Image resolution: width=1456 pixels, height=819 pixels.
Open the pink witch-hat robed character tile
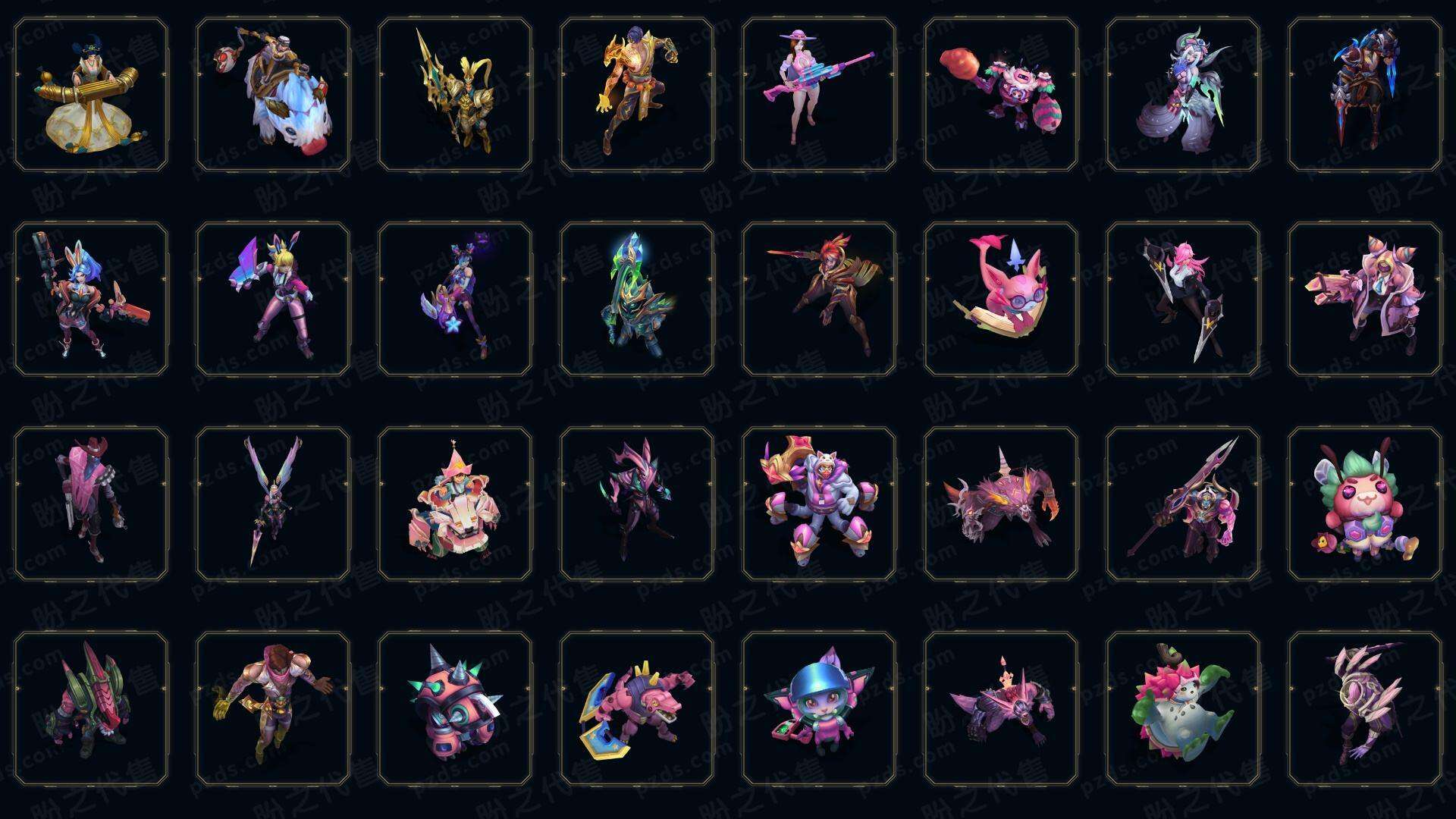[455, 504]
